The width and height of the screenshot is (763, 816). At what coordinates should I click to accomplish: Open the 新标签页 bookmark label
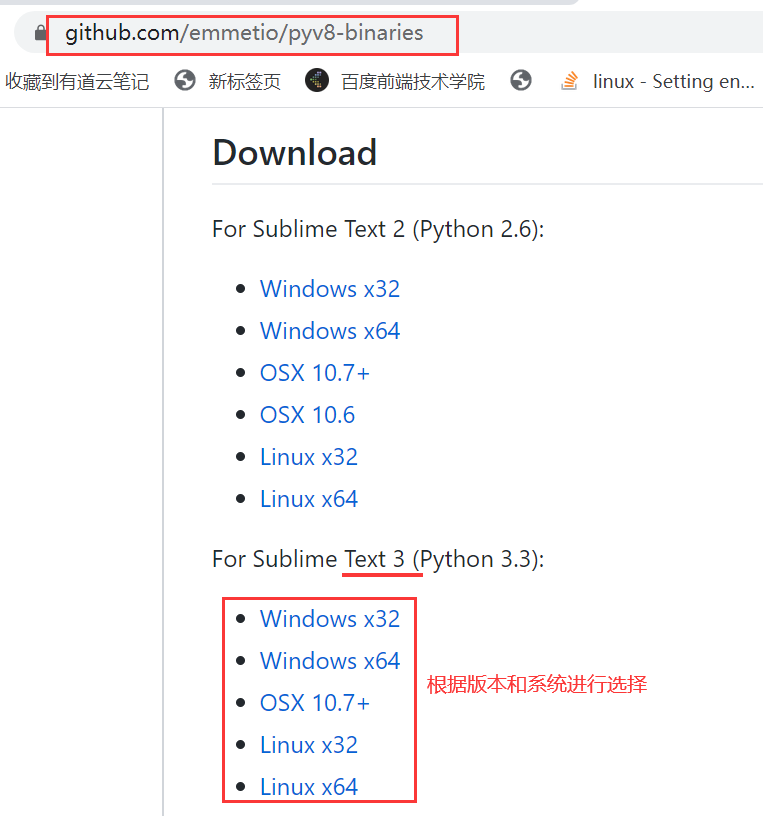pyautogui.click(x=245, y=82)
